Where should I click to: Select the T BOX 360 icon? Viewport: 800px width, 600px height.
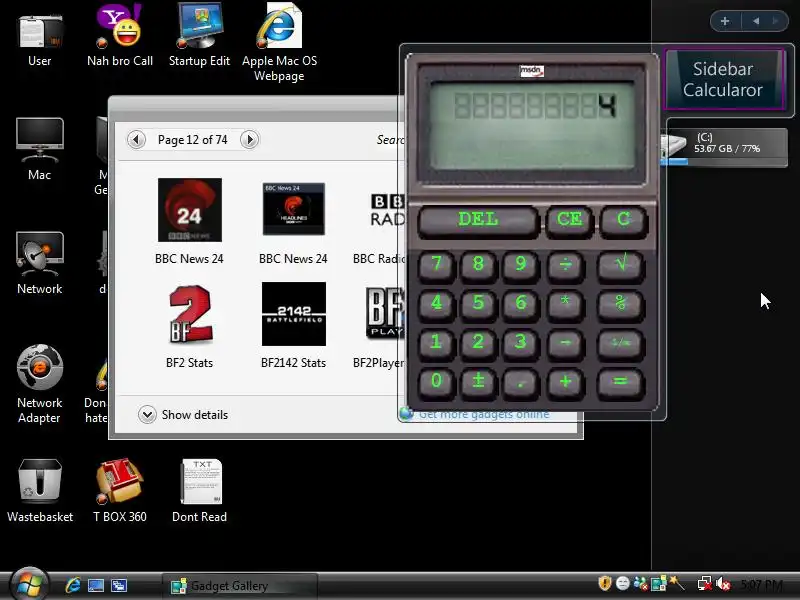(x=120, y=491)
